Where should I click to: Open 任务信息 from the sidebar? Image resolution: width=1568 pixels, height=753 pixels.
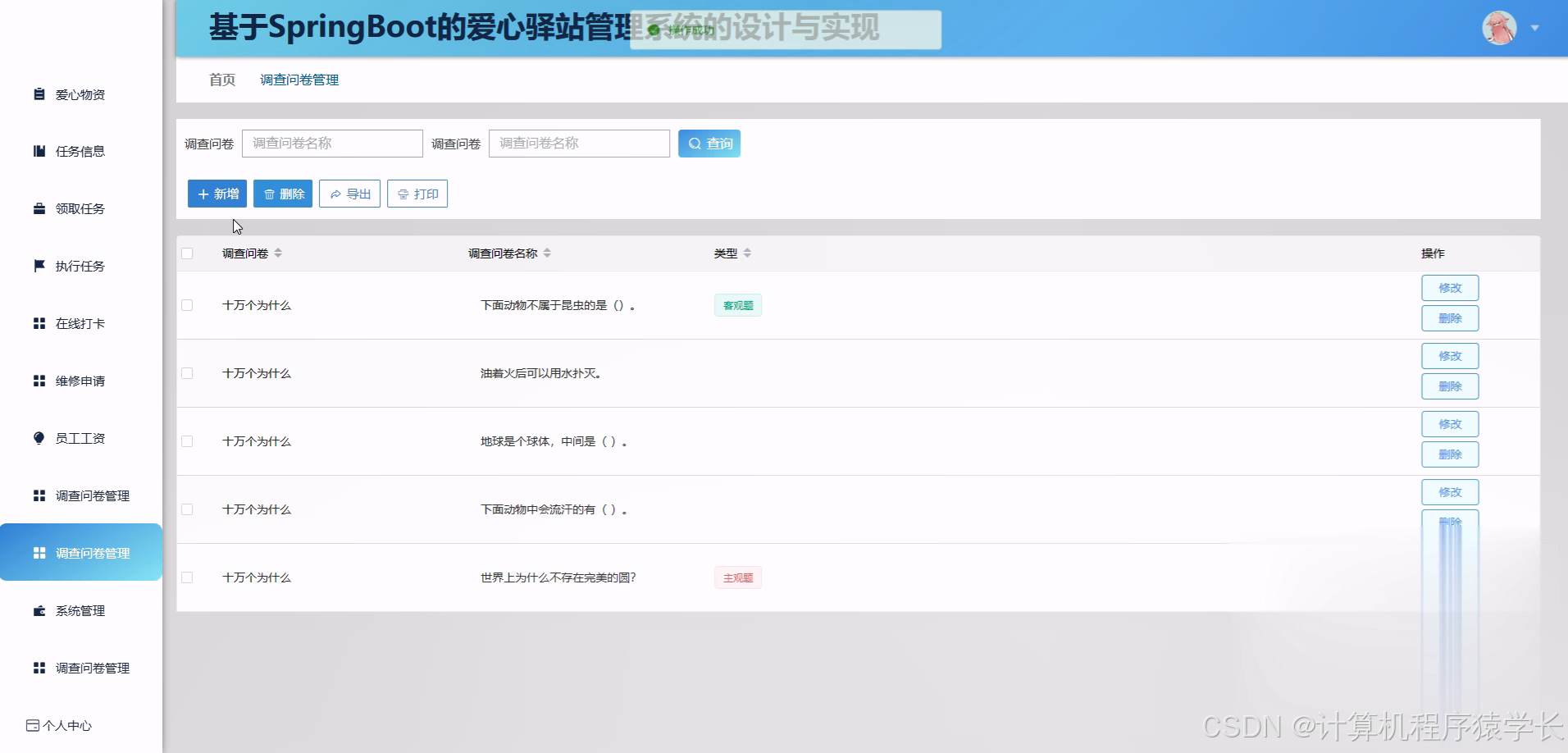[x=38, y=151]
